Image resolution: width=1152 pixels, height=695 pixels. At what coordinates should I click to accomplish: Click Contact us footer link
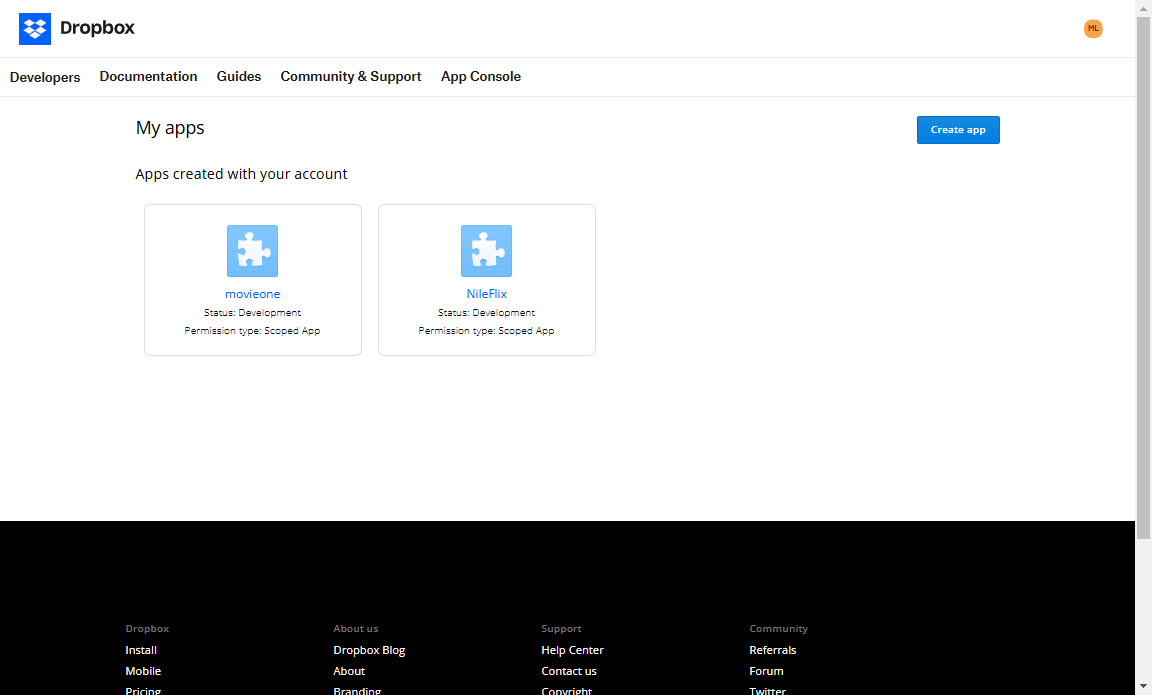569,671
